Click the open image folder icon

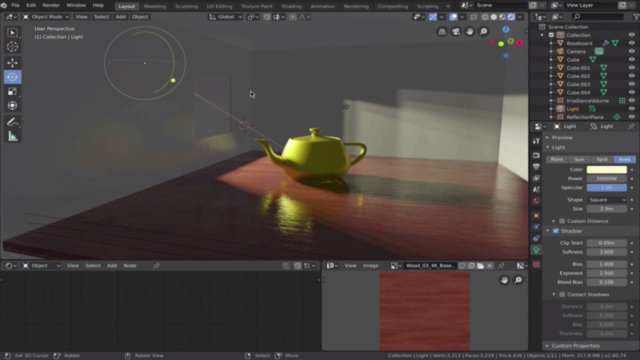(x=480, y=266)
